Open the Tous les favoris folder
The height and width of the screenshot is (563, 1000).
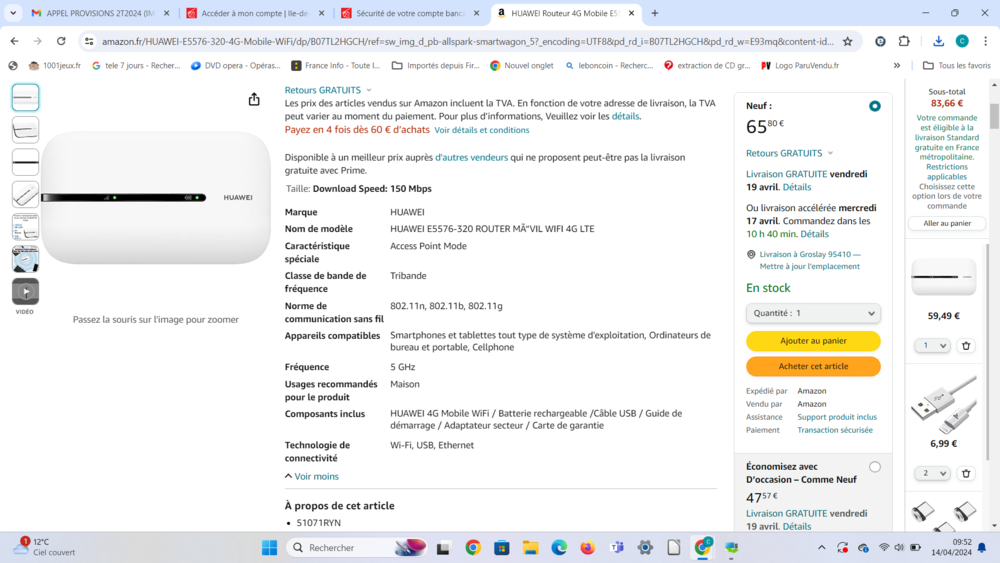[x=957, y=65]
